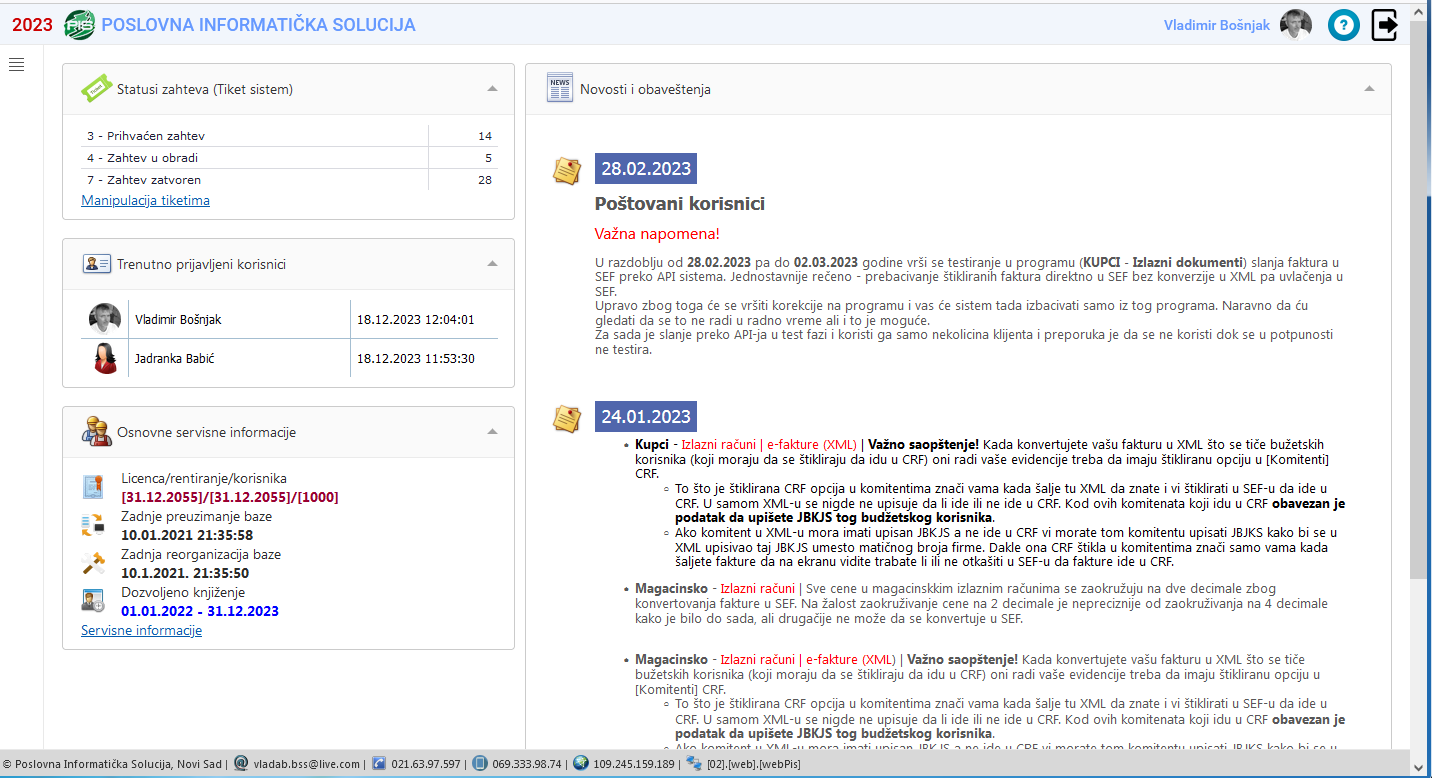Click the logged-in users card icon

[x=97, y=264]
